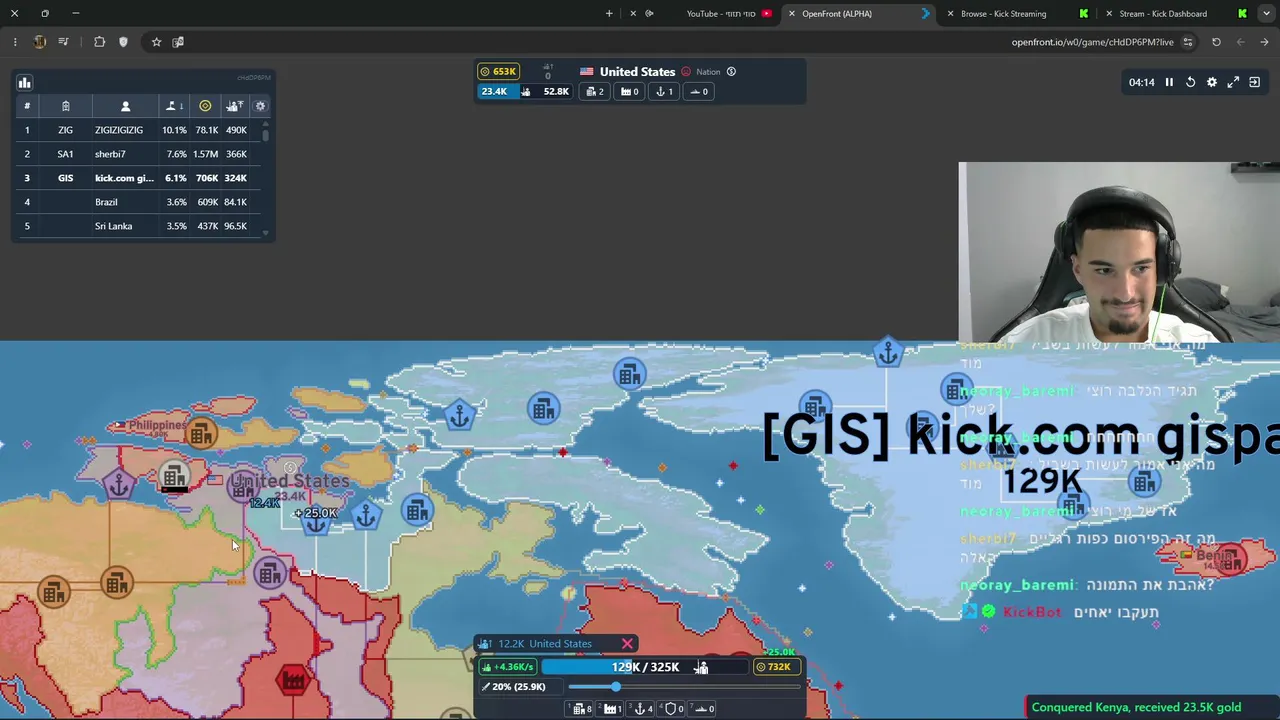Click the streamer webcam overlay
The image size is (1280, 720).
click(x=1119, y=252)
